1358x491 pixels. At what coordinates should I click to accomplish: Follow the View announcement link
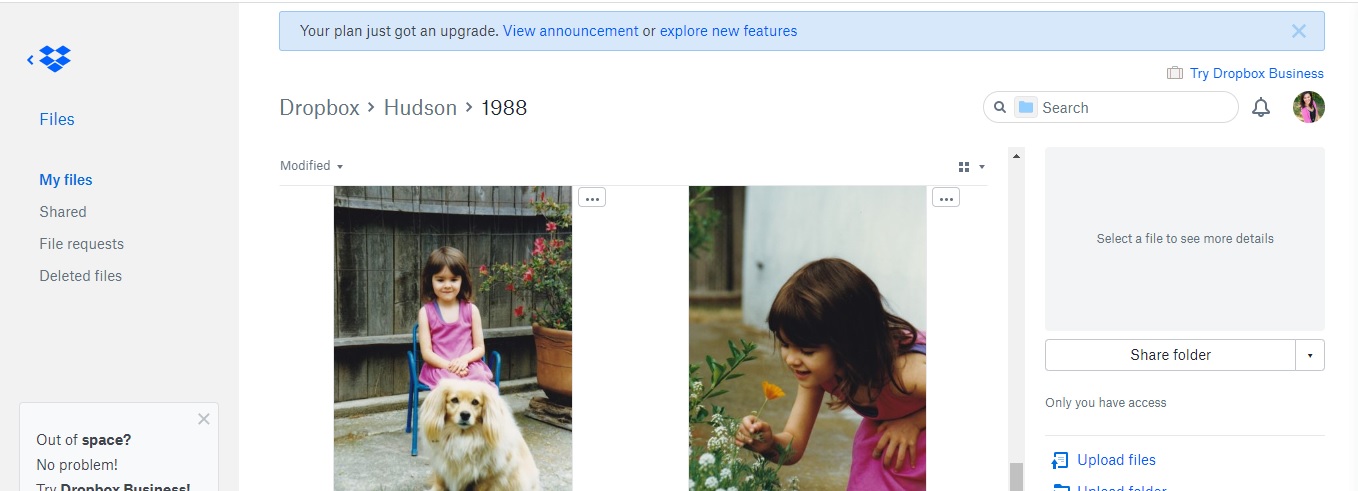click(x=570, y=31)
